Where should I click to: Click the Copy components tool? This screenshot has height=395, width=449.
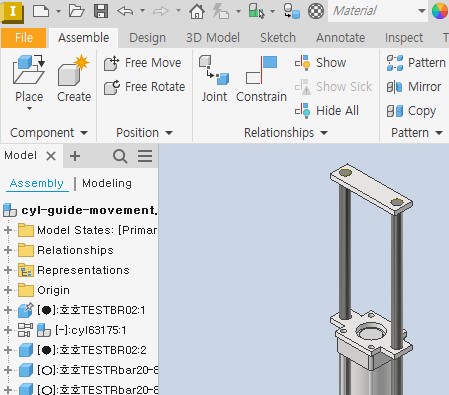411,111
